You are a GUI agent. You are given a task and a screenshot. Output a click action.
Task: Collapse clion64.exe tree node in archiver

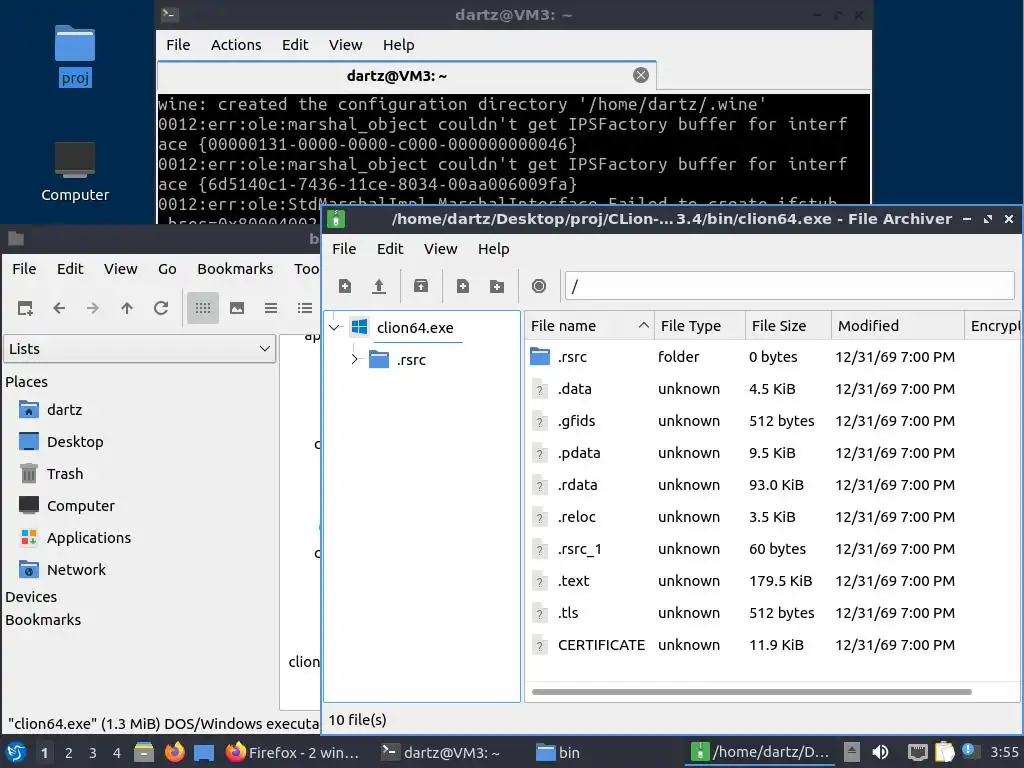335,327
